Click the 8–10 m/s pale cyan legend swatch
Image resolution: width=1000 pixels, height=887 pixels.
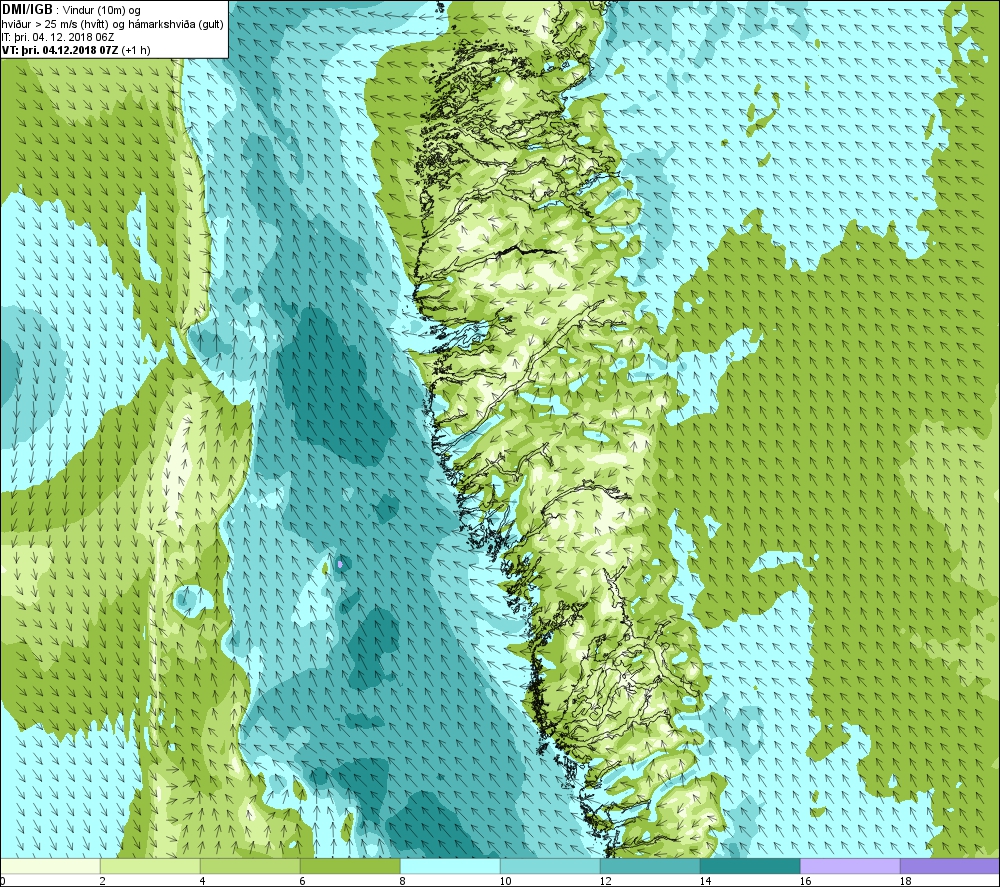coord(450,866)
